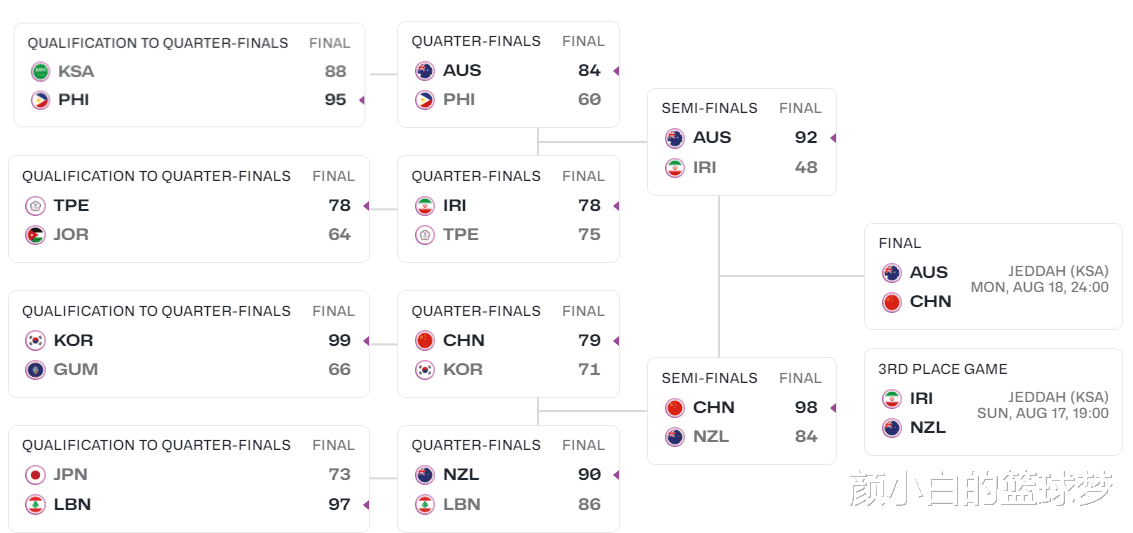The width and height of the screenshot is (1133, 533).
Task: Click the China flag in the Final card
Action: 892,302
